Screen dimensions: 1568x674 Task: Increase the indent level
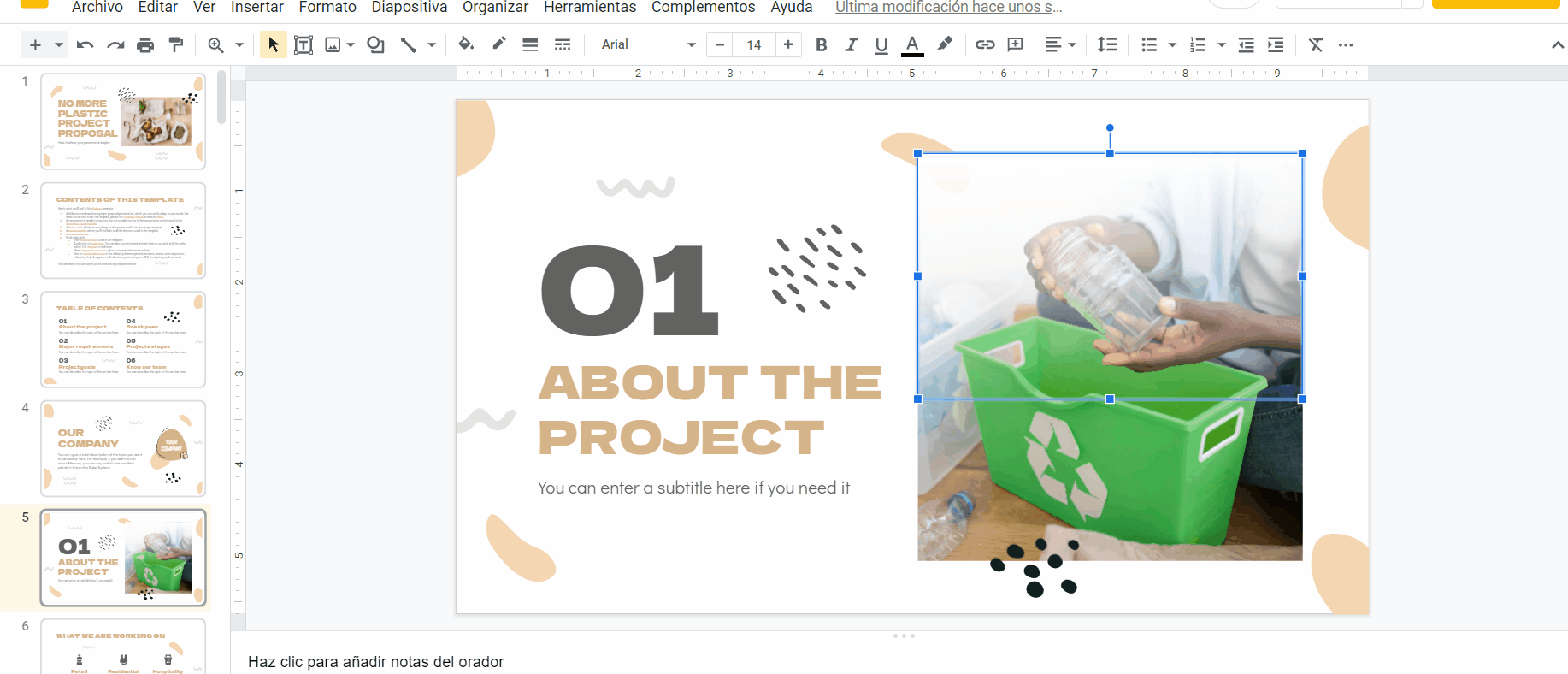coord(1276,44)
